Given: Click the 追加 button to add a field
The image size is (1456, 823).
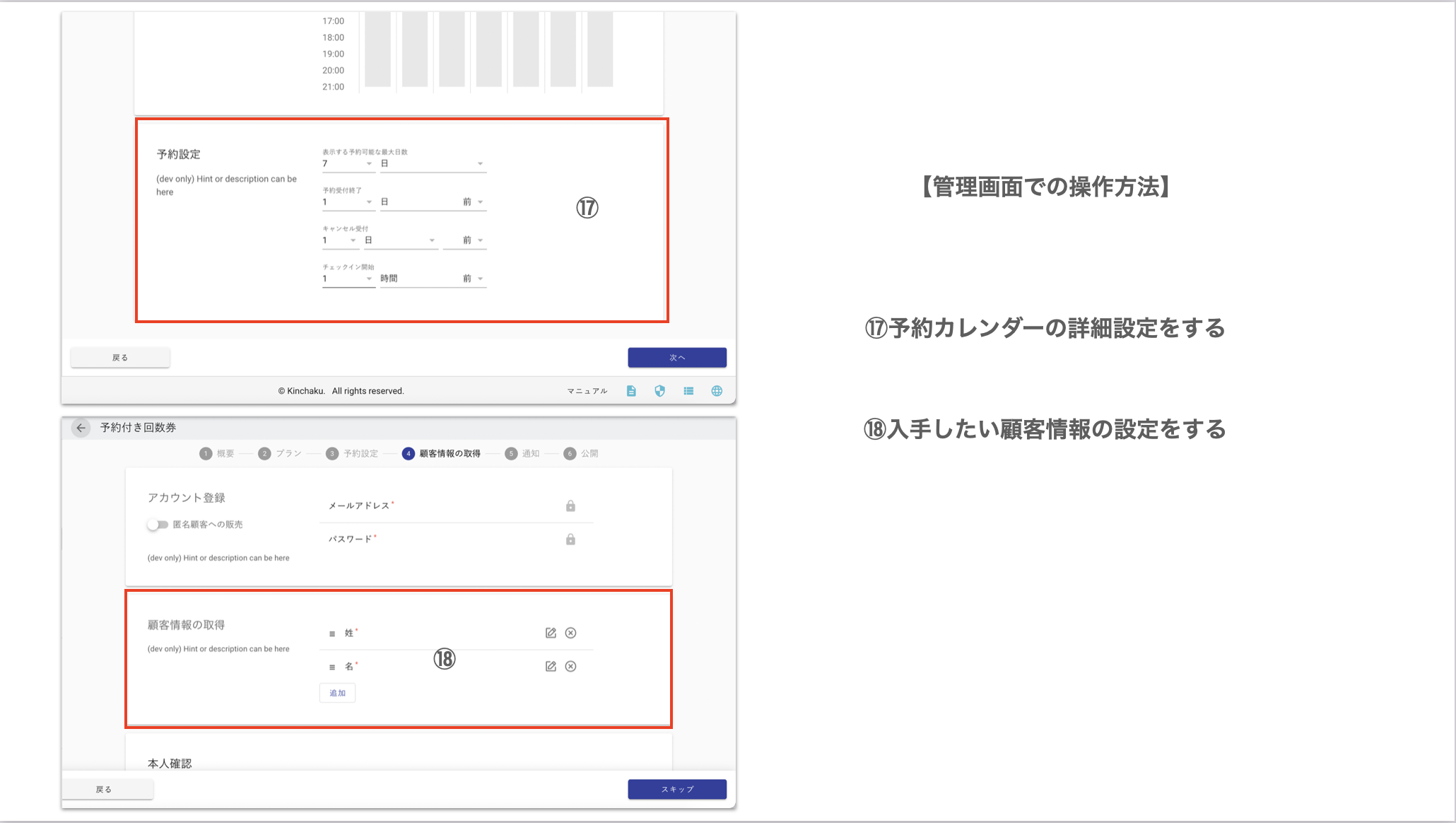Looking at the screenshot, I should pyautogui.click(x=337, y=693).
